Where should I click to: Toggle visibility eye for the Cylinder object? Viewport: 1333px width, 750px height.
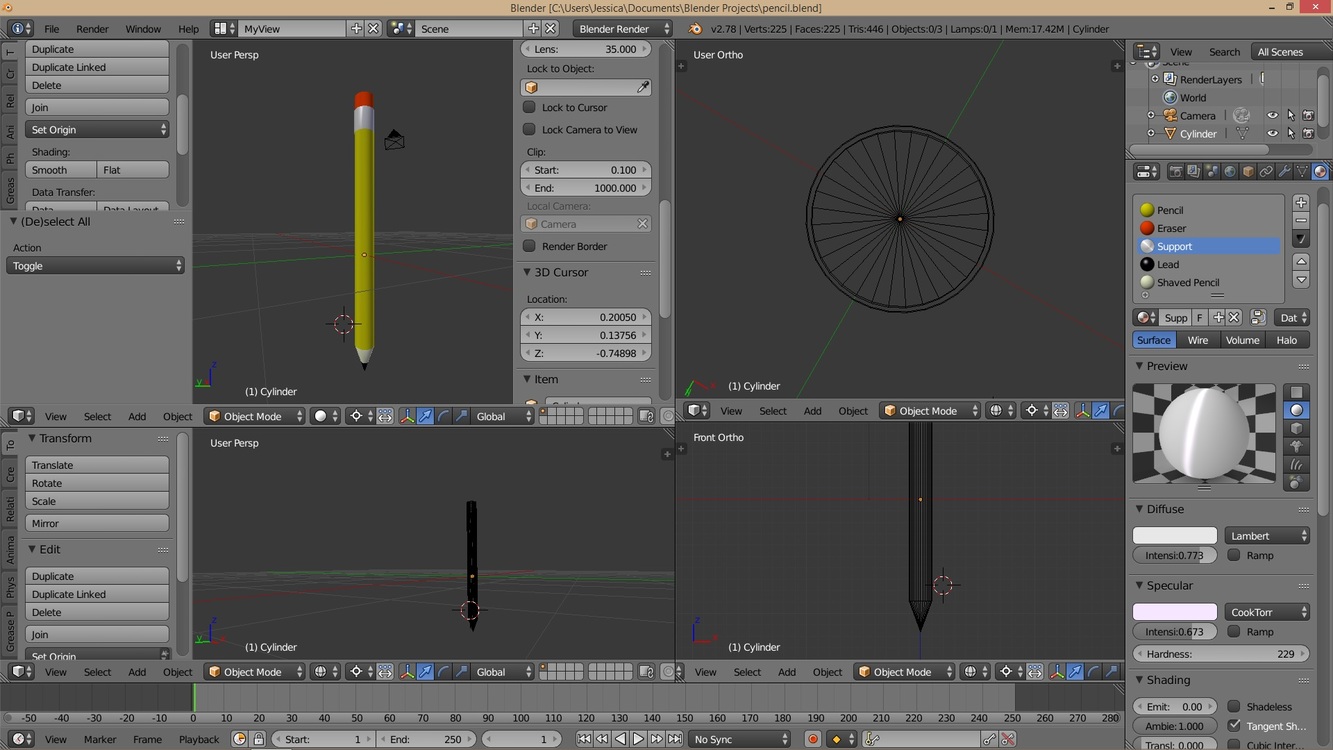pyautogui.click(x=1272, y=133)
